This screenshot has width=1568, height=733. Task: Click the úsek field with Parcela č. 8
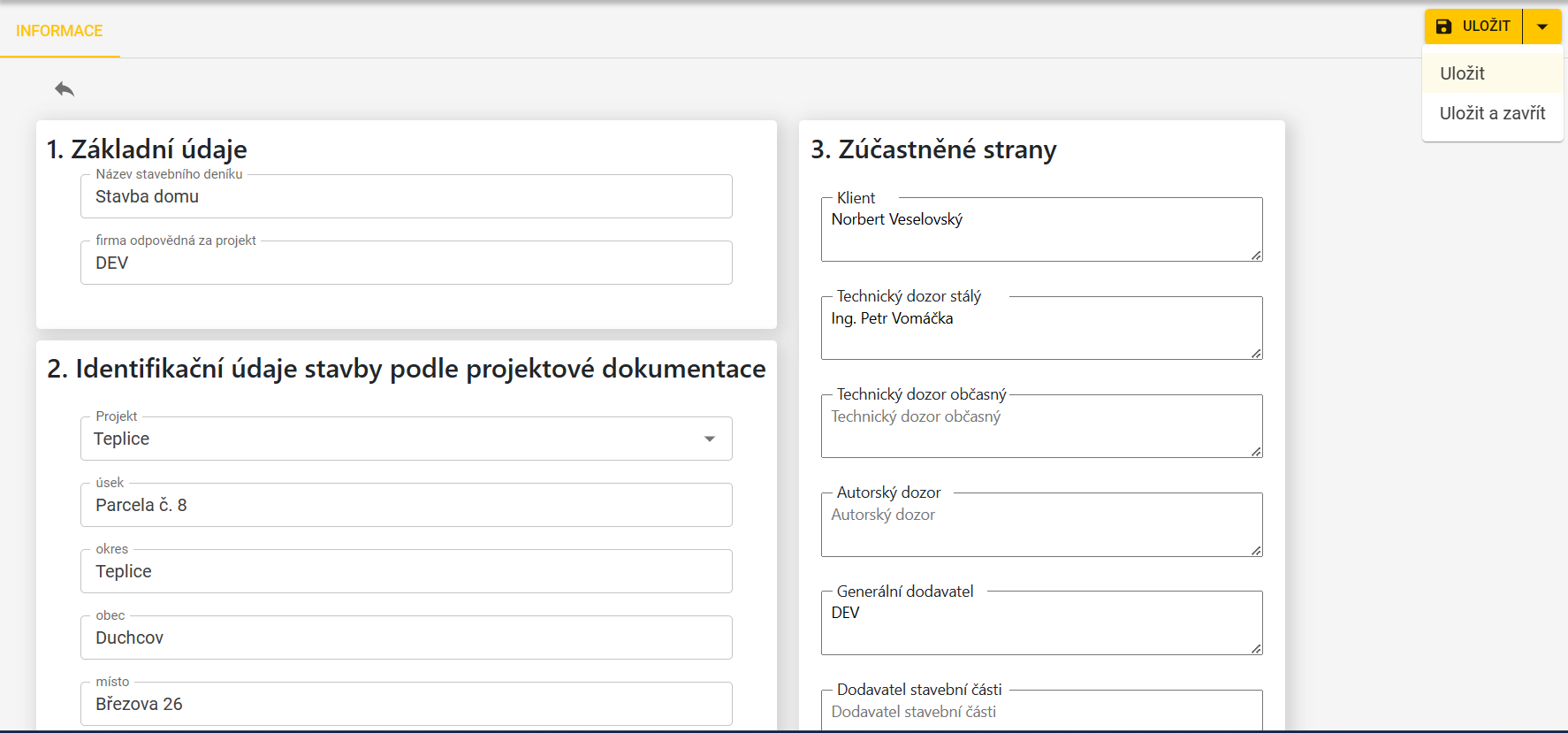click(x=406, y=505)
